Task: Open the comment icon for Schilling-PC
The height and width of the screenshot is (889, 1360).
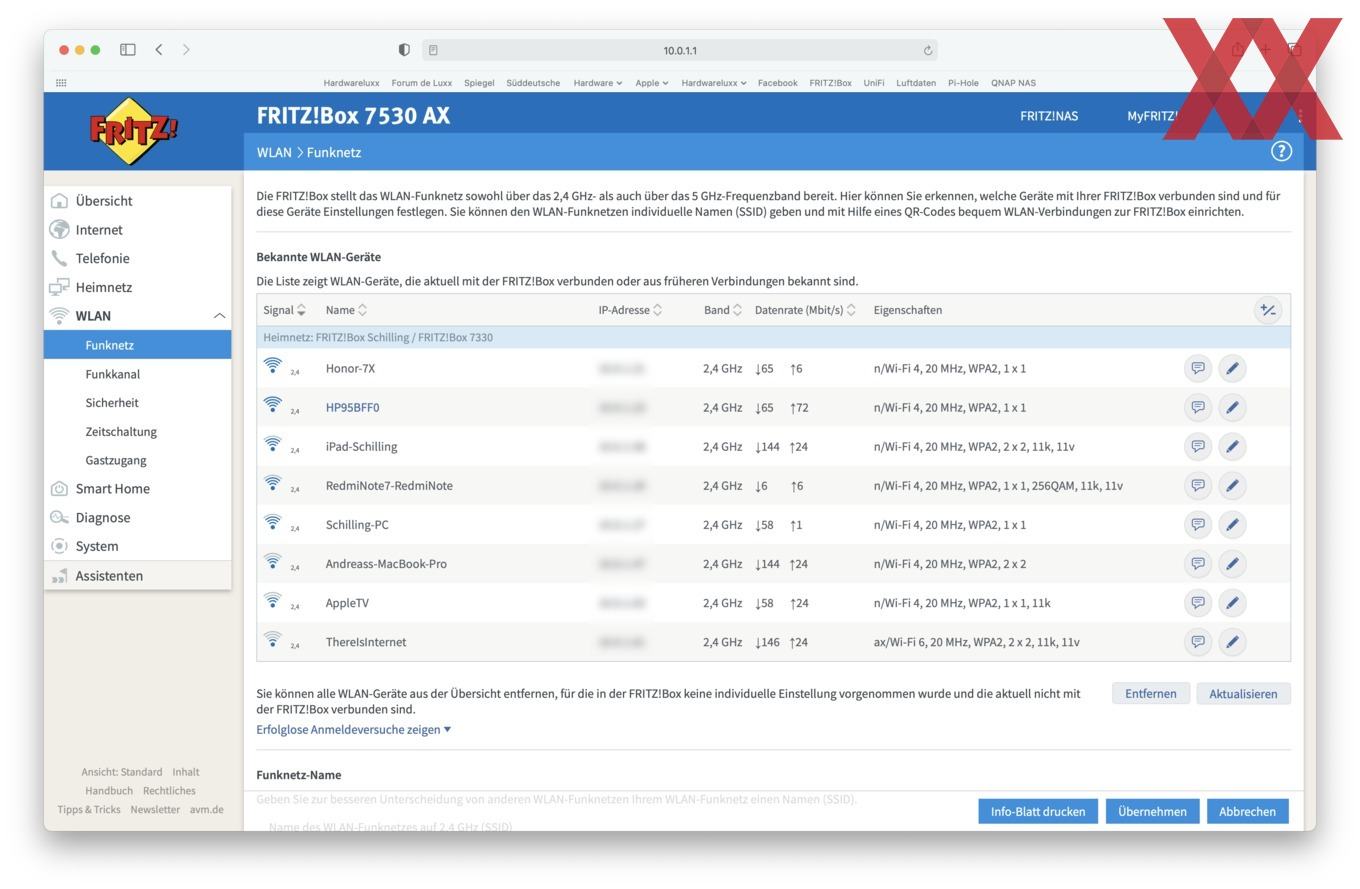Action: click(1197, 524)
